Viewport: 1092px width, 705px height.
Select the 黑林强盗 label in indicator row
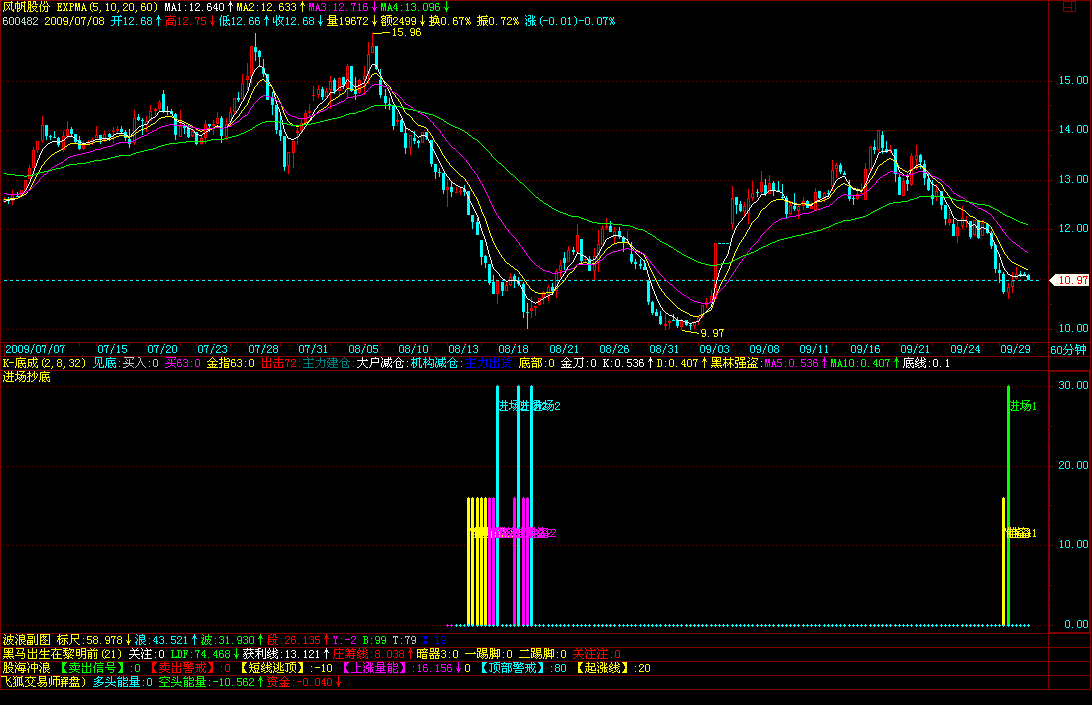[x=734, y=363]
